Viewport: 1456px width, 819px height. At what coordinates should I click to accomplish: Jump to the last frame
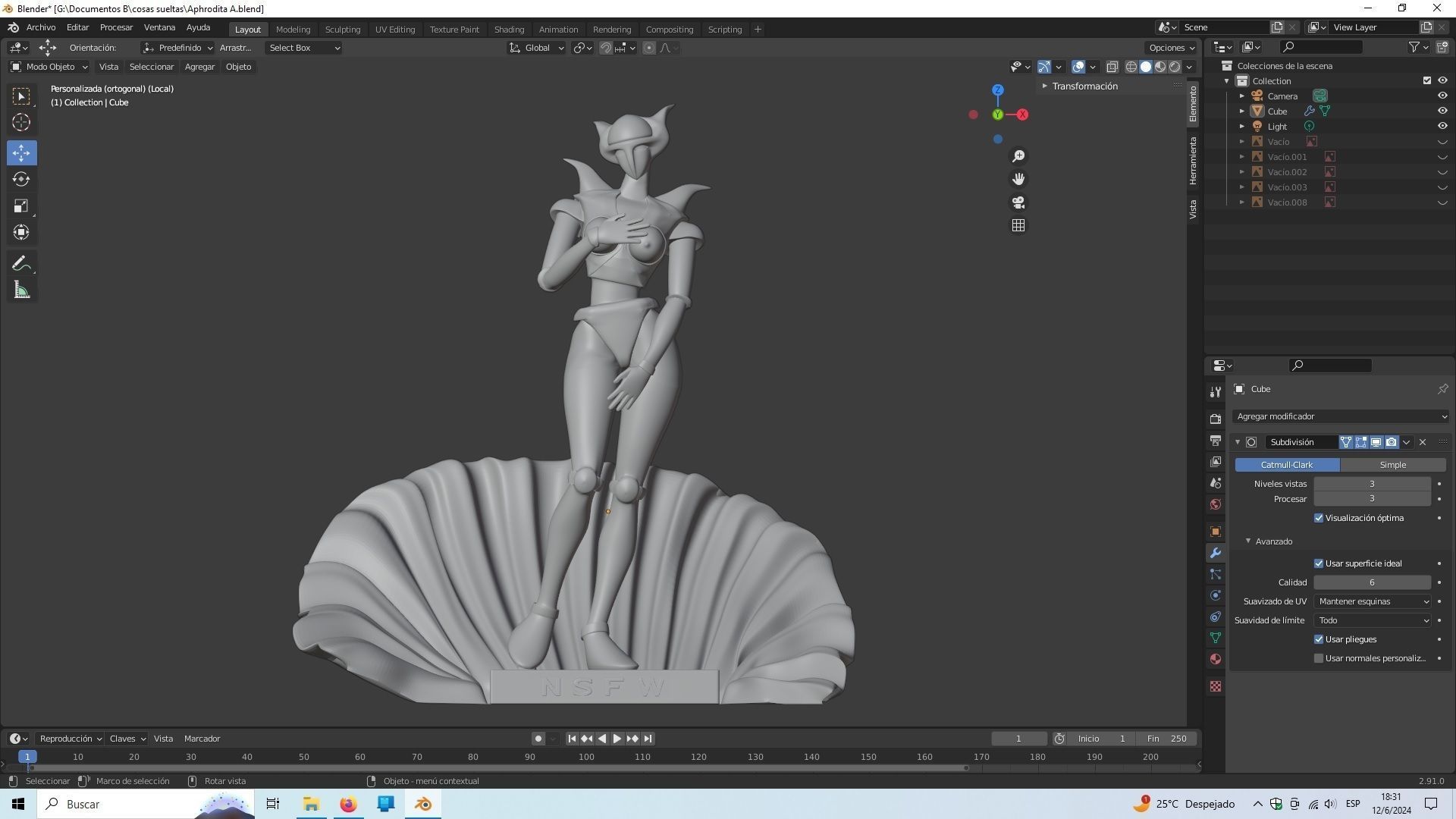[648, 739]
